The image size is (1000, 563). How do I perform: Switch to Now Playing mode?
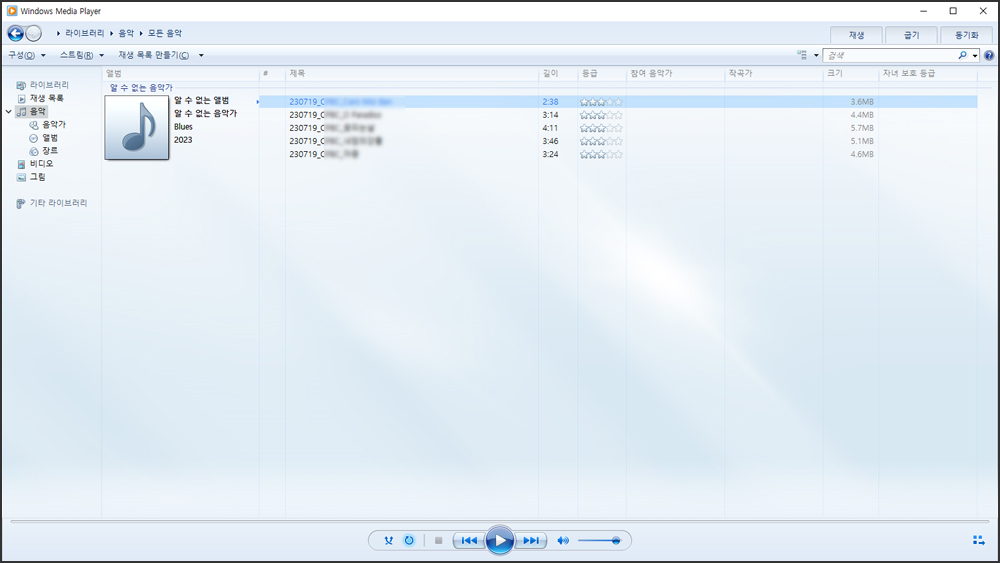979,541
